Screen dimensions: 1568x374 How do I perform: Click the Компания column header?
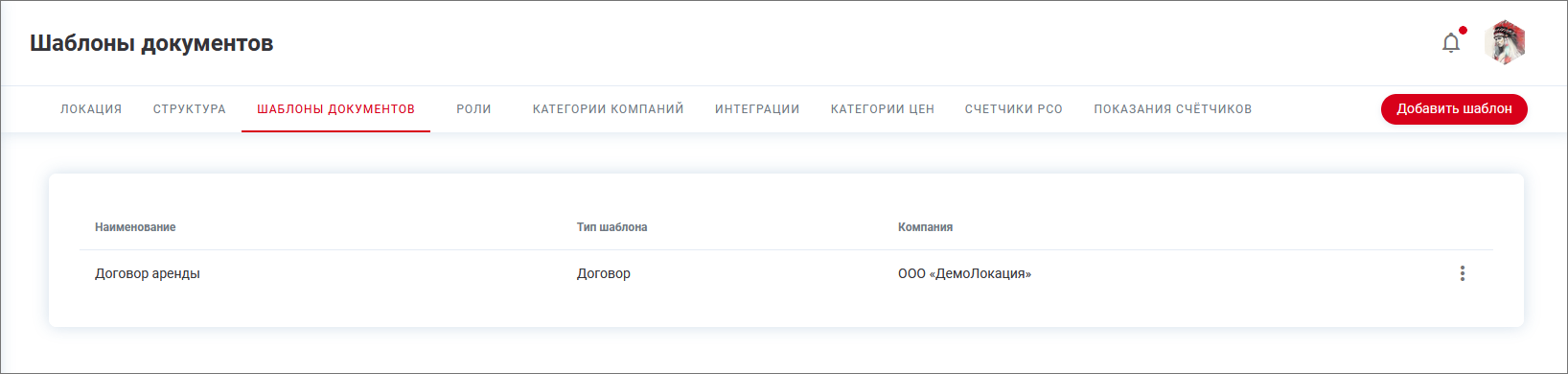(x=925, y=227)
